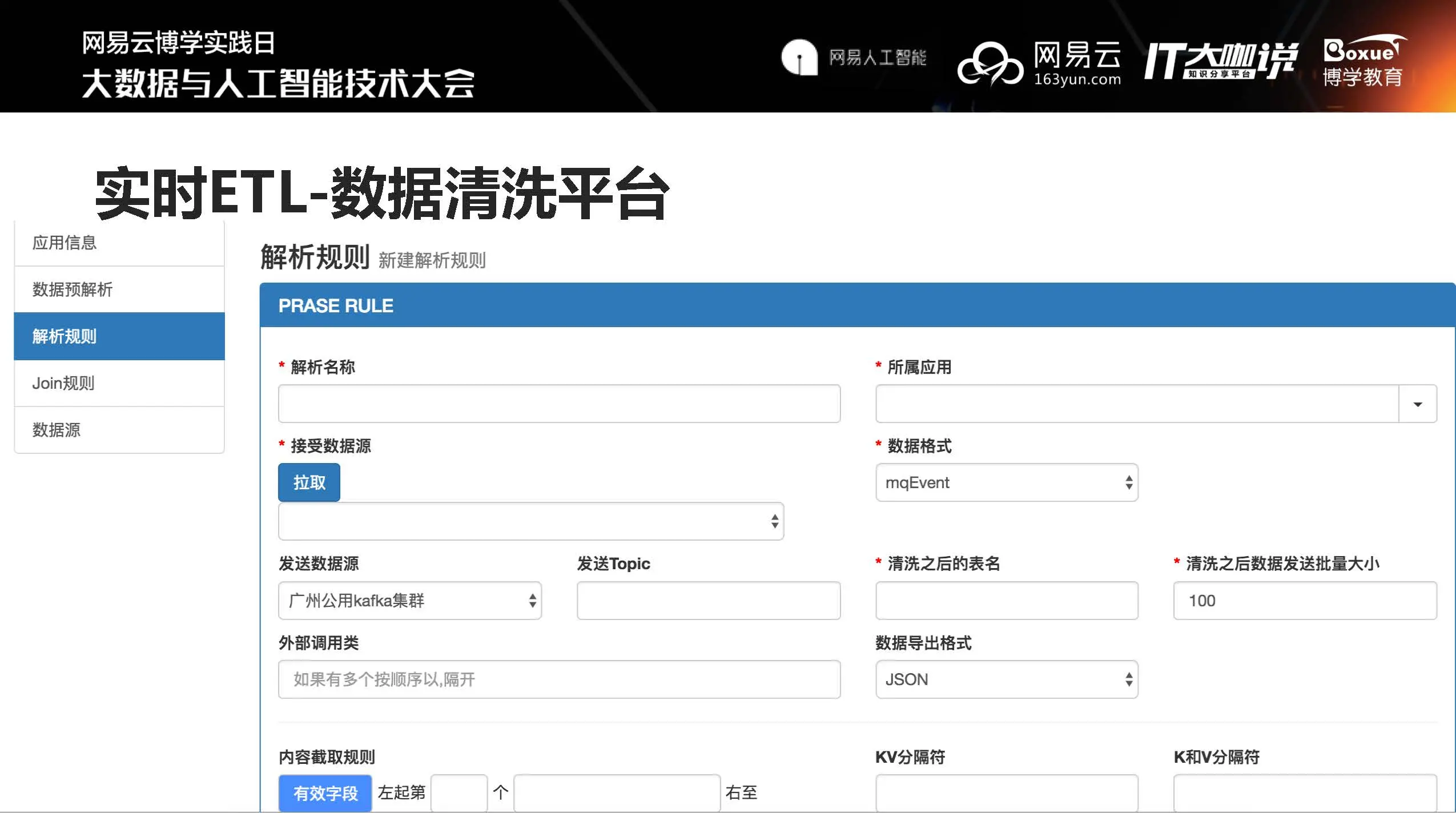Screen dimensions: 1456x813
Task: Open the empty 接受数据源 select box
Action: point(530,522)
